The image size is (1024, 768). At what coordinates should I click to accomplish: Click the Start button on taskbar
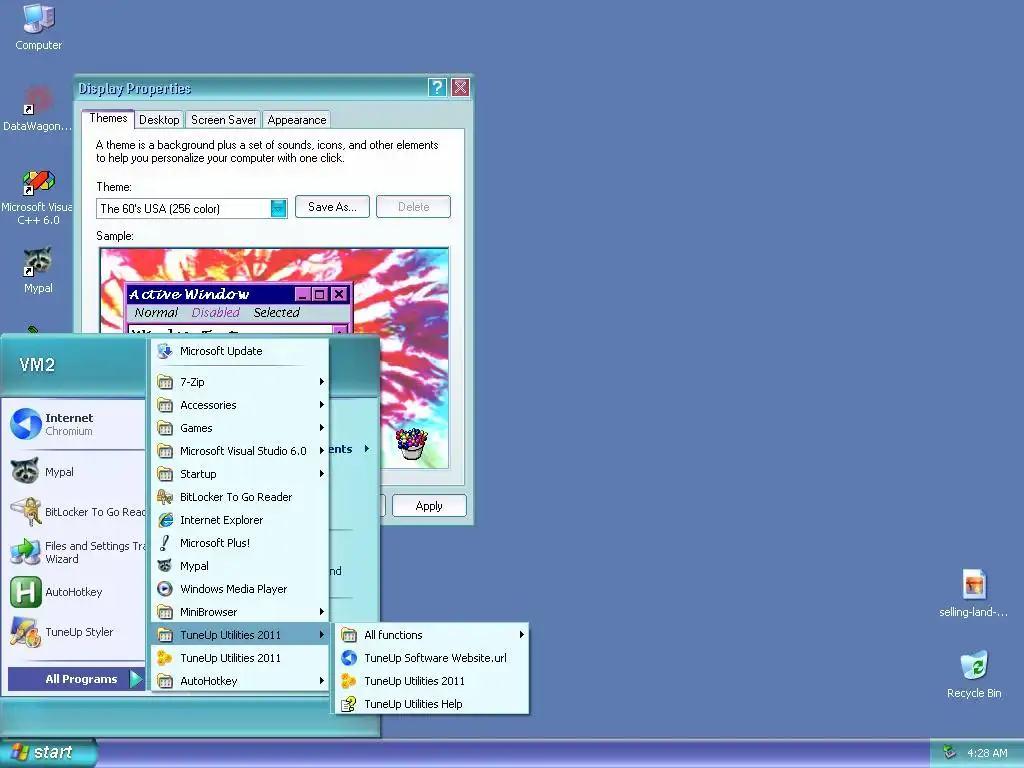[46, 752]
